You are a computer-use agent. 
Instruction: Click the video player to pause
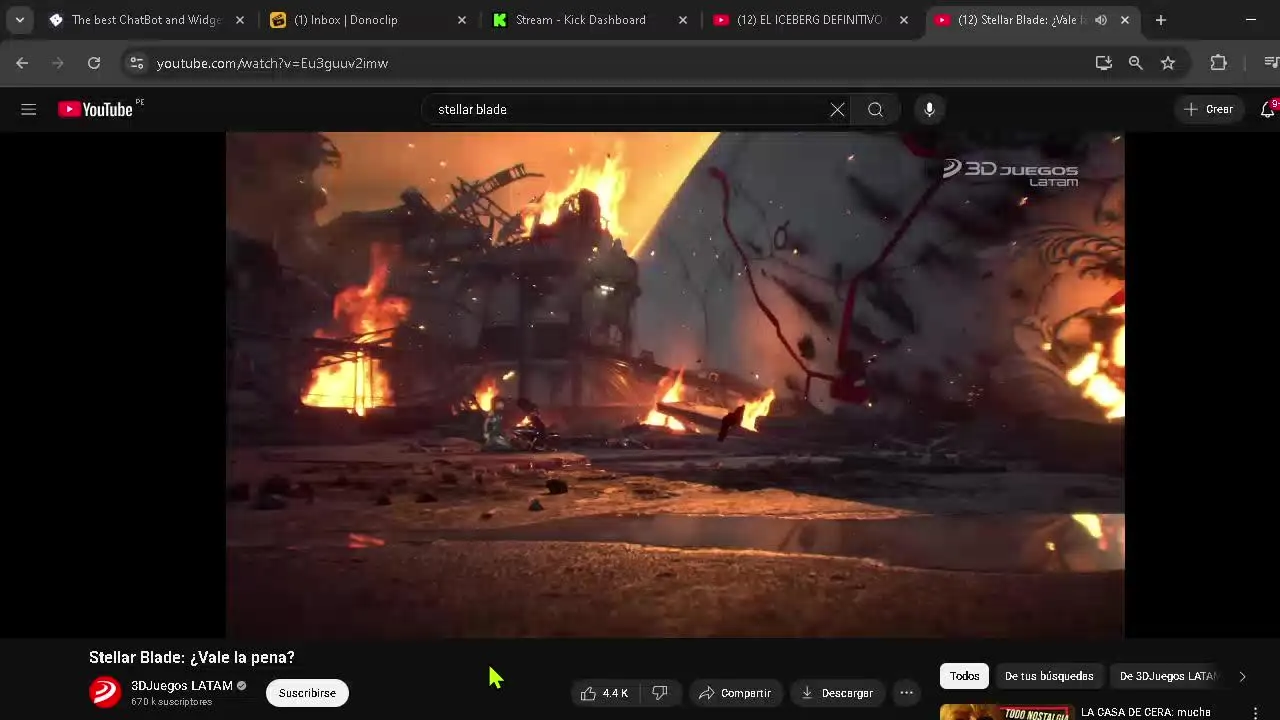(675, 385)
